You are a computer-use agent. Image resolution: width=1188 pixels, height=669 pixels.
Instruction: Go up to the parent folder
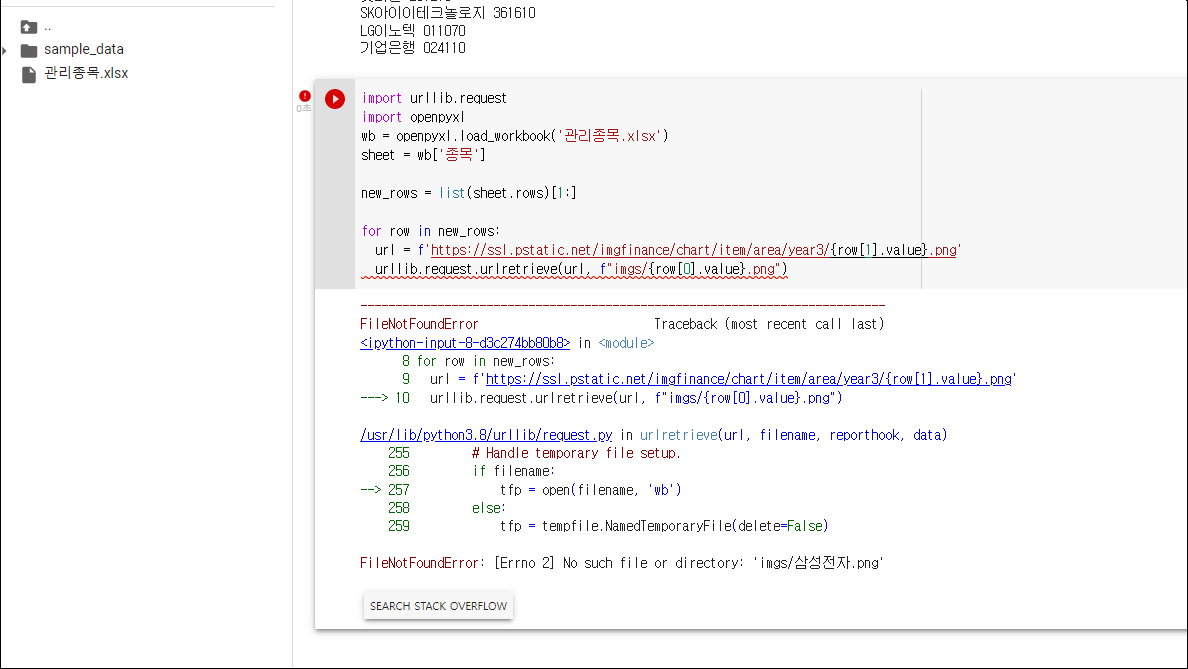pyautogui.click(x=29, y=27)
